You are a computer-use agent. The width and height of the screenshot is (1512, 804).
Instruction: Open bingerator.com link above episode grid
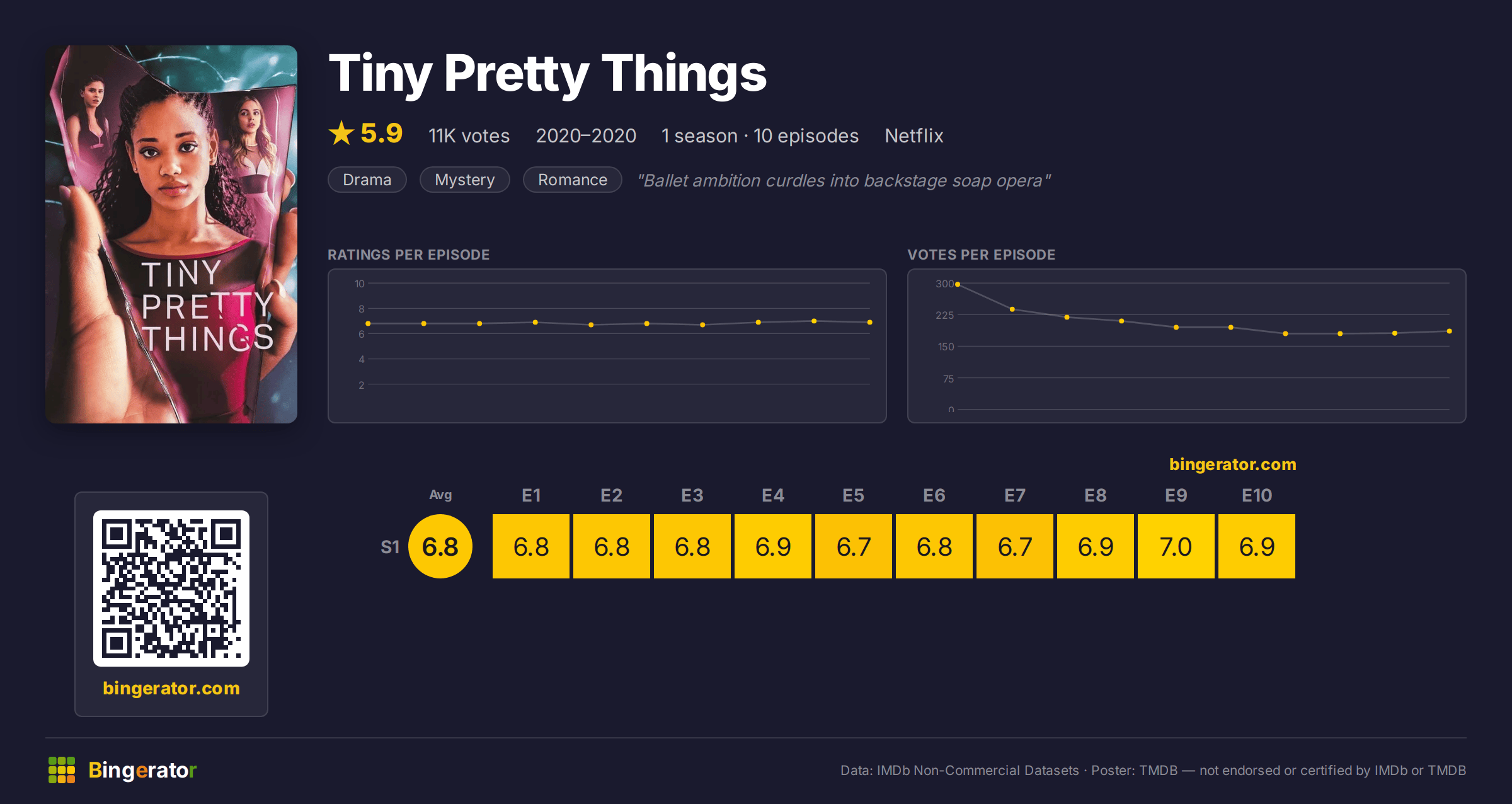1233,464
